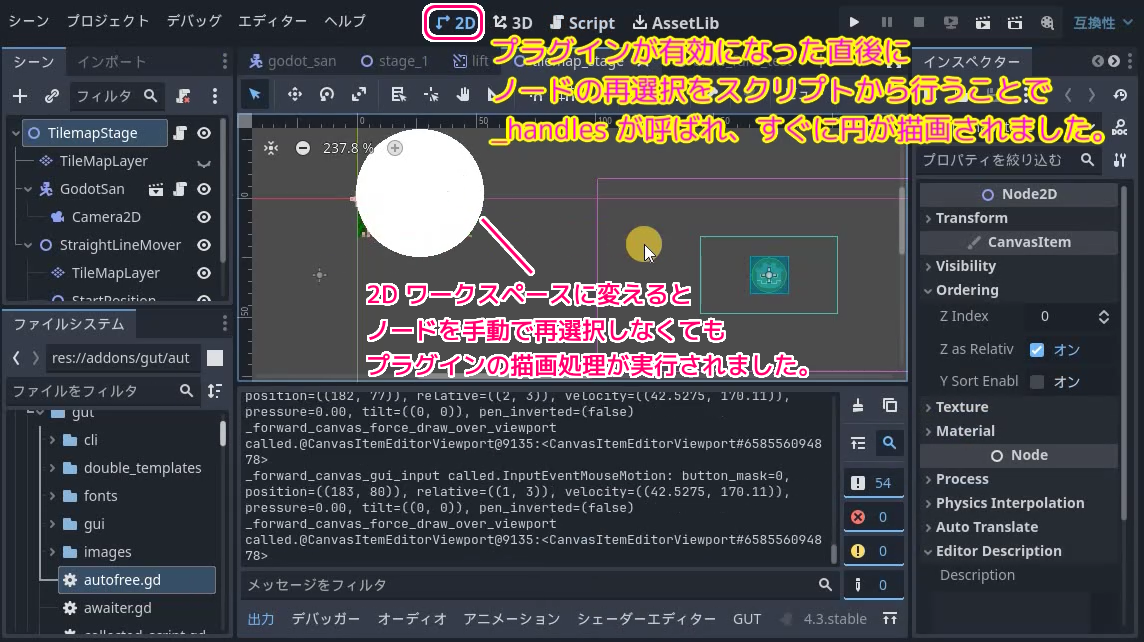Screen dimensions: 1144x642
Task: Open the デバッガー bottom panel
Action: (325, 619)
